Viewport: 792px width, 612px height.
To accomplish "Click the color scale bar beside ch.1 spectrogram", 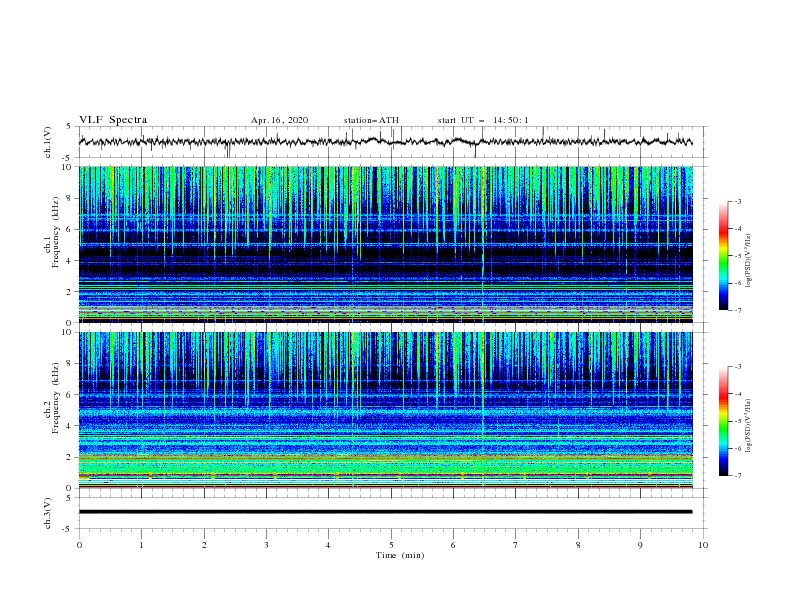I will coord(723,256).
